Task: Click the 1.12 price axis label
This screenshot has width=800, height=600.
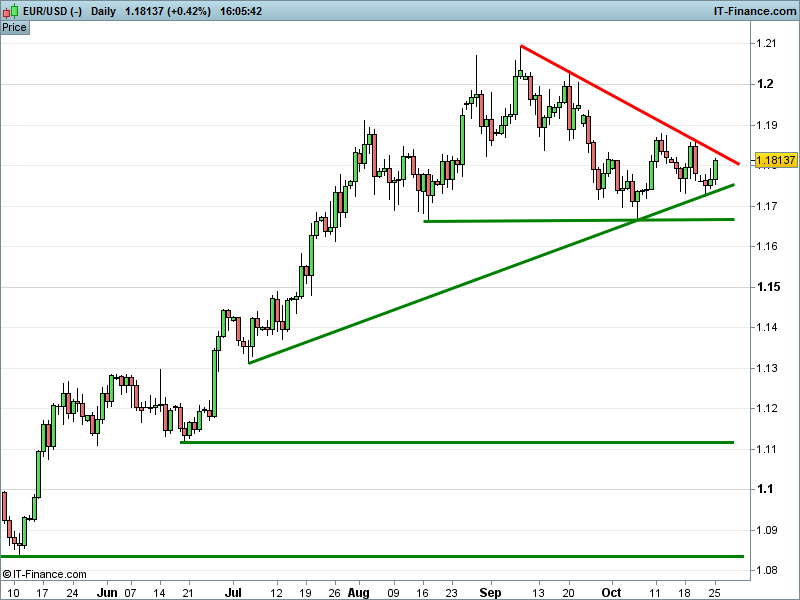Action: click(766, 408)
